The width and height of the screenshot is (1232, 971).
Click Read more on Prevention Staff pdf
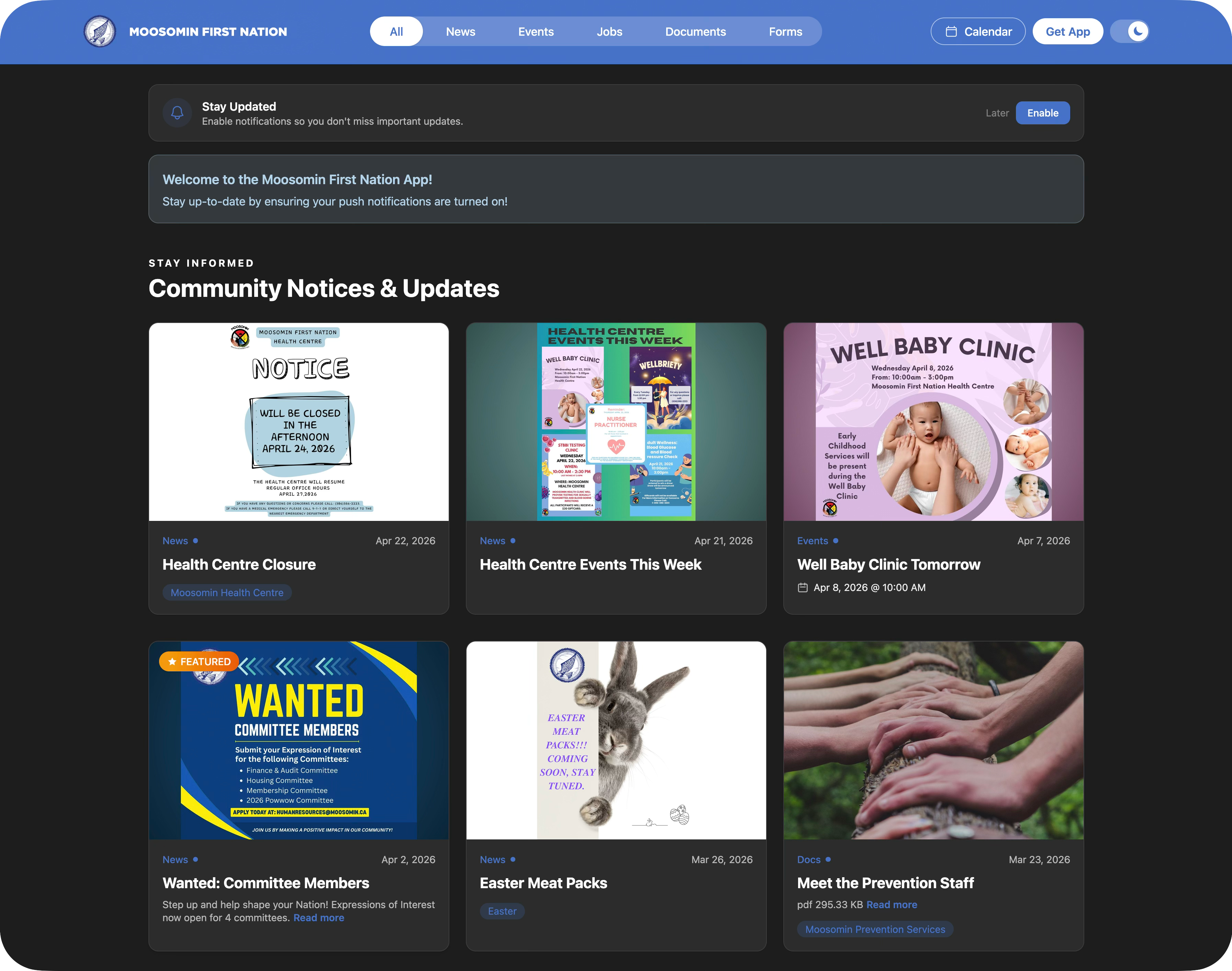892,904
